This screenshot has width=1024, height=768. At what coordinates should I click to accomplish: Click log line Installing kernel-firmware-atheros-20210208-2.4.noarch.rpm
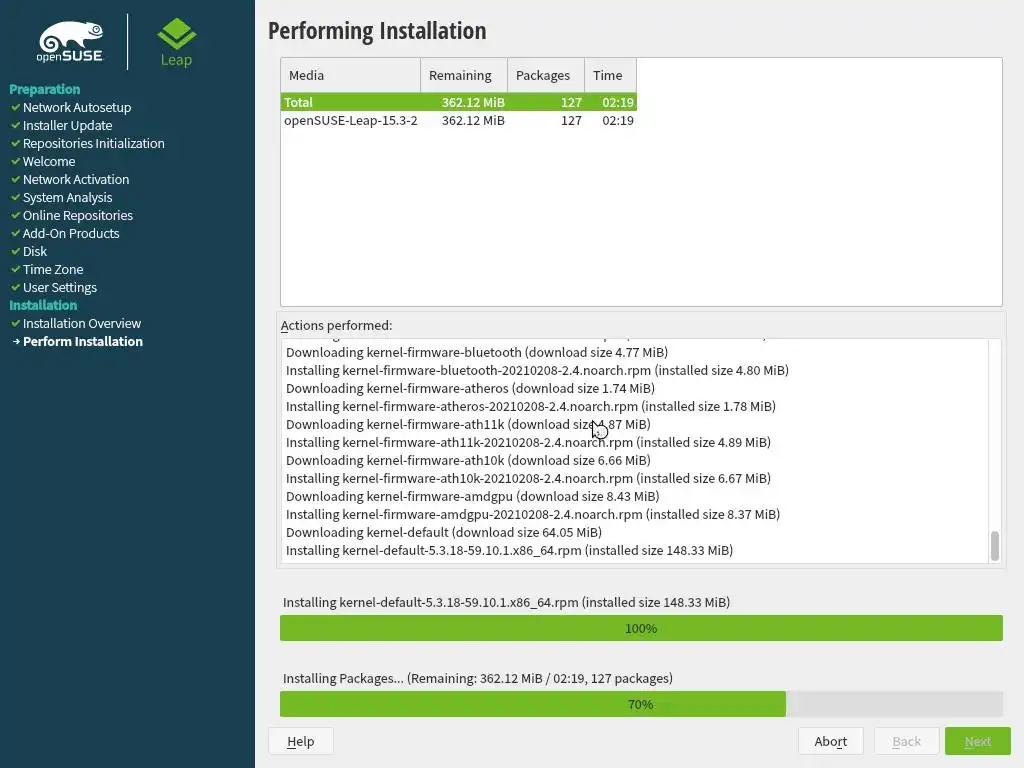531,406
